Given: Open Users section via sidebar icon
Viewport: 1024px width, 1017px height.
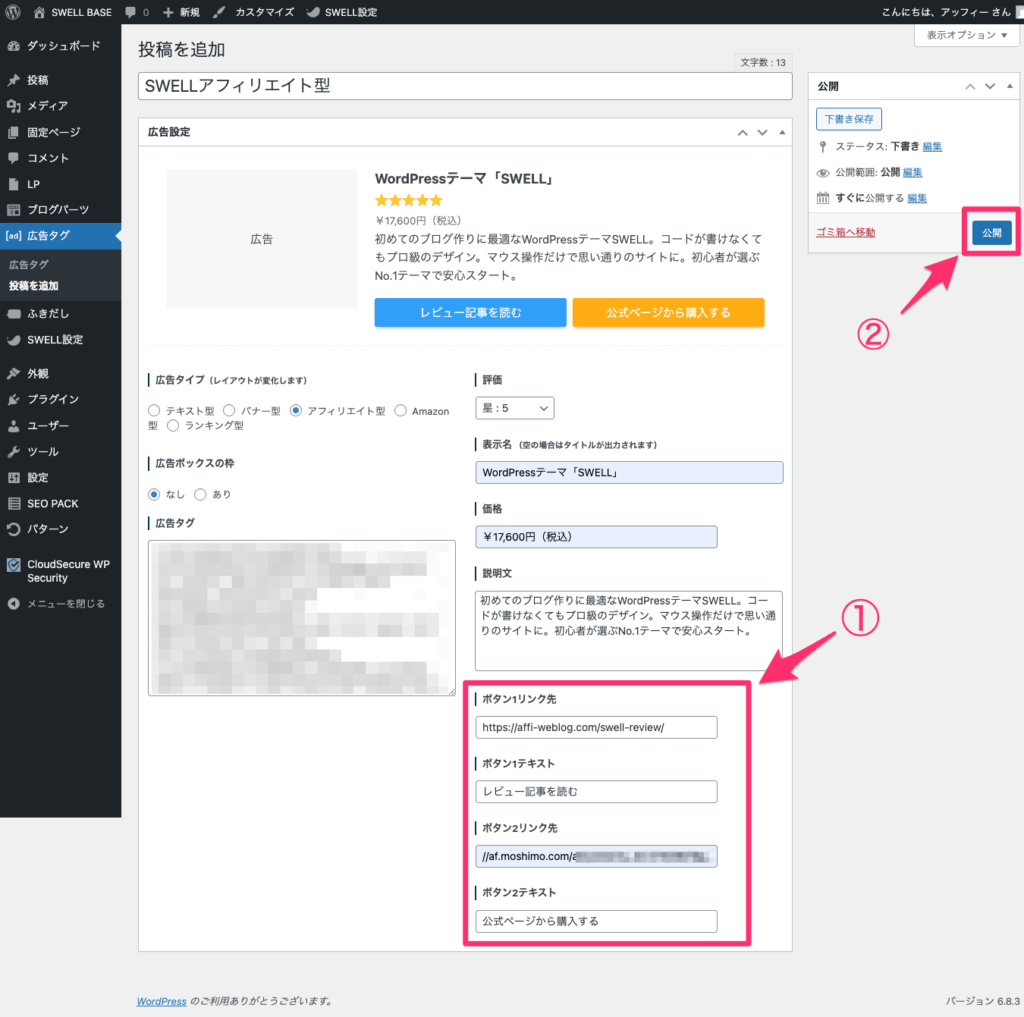Looking at the screenshot, I should click(x=13, y=426).
